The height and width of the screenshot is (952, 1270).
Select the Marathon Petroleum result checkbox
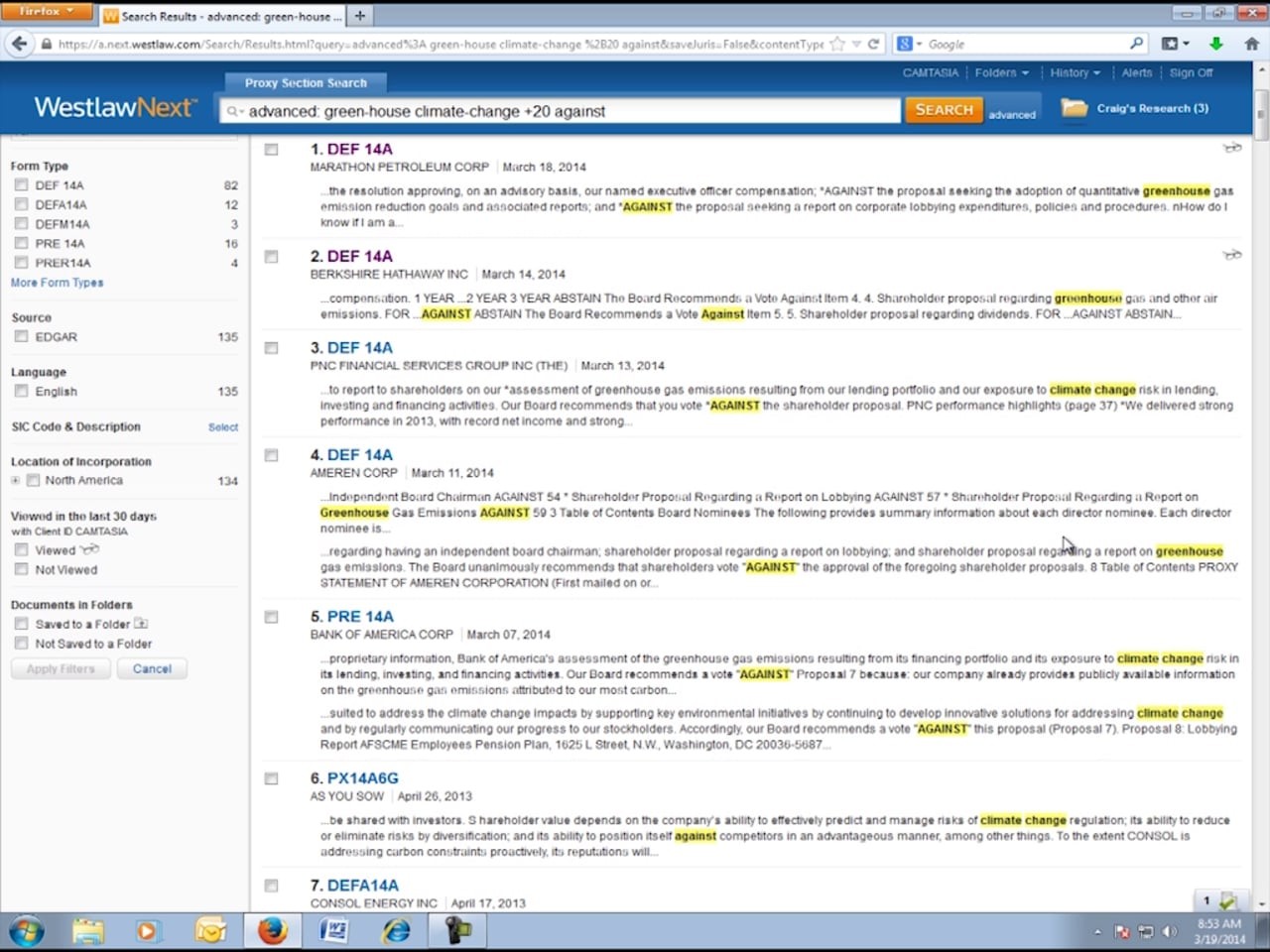[x=271, y=150]
